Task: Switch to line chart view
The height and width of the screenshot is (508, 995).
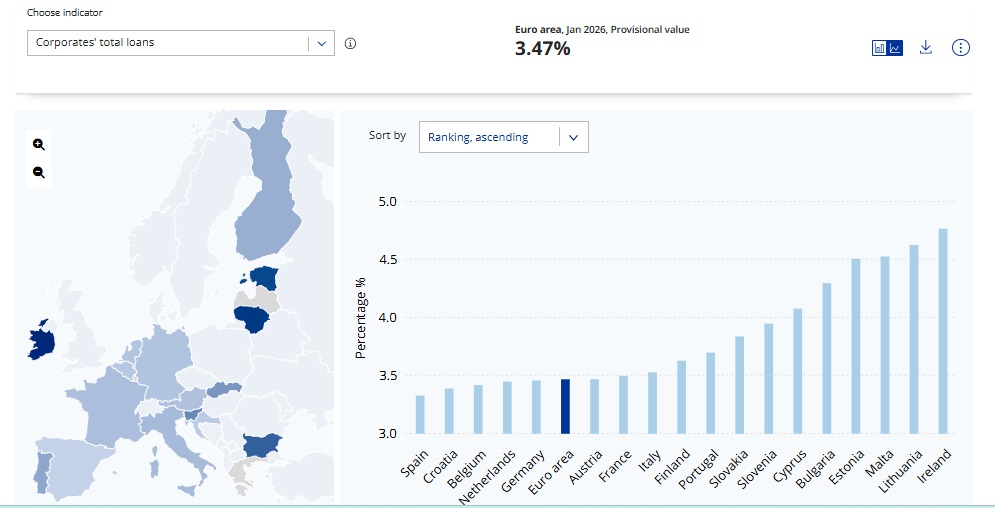Action: pyautogui.click(x=896, y=48)
